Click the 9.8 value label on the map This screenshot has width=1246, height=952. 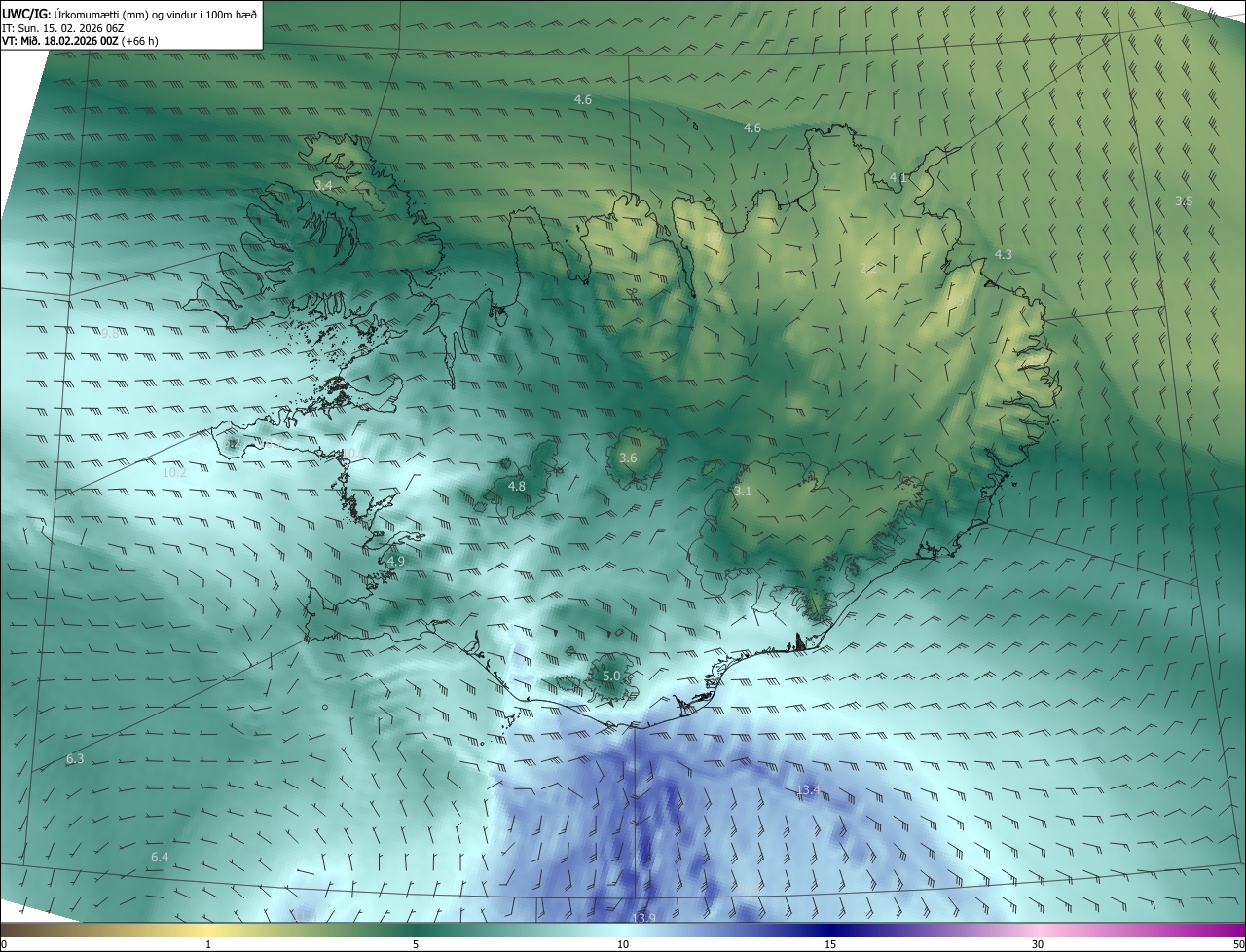pyautogui.click(x=110, y=333)
